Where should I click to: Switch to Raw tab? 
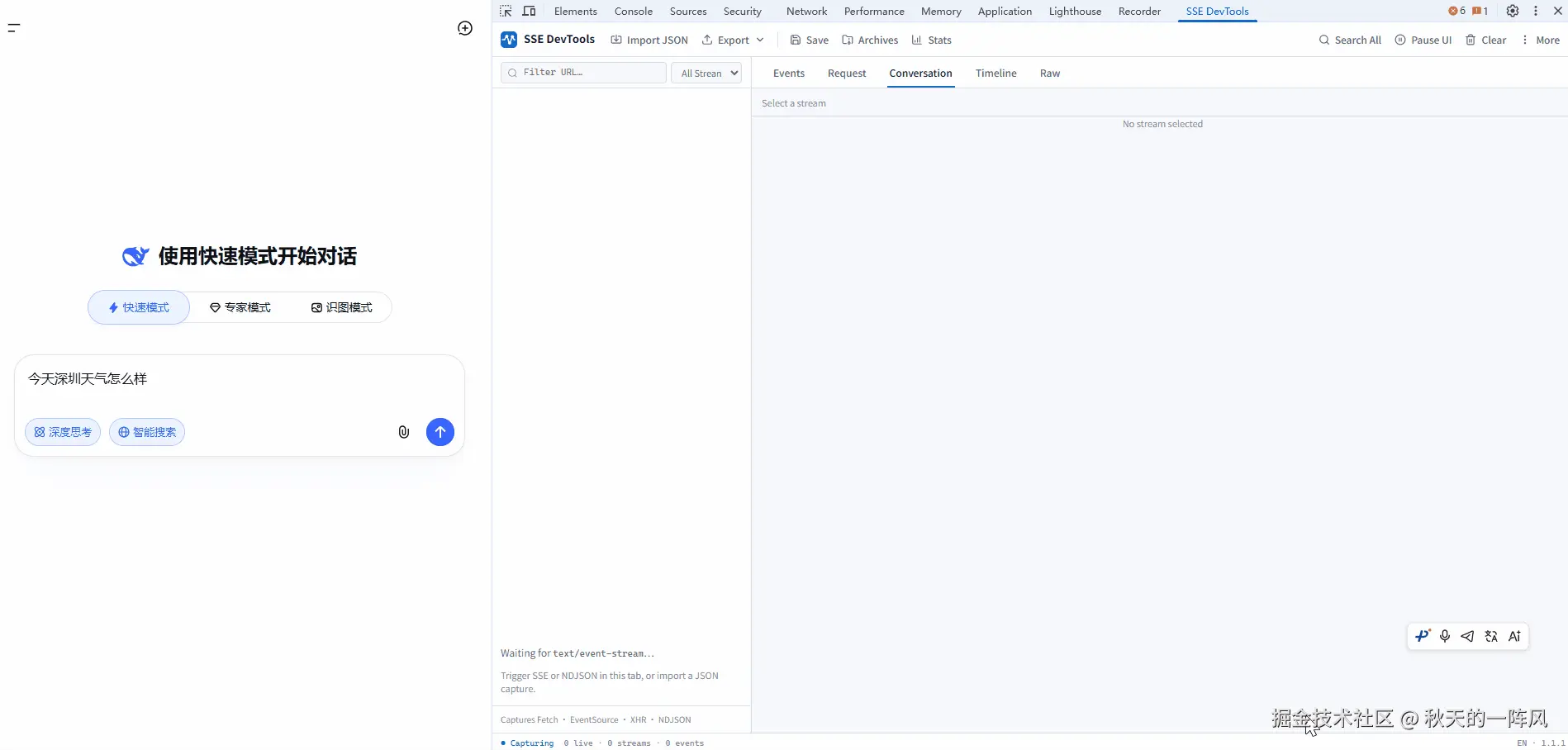[1050, 74]
